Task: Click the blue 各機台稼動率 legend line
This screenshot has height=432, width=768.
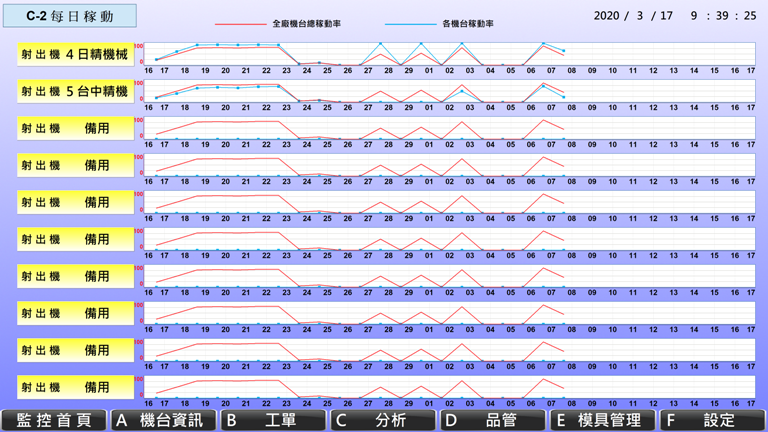Action: pos(411,23)
